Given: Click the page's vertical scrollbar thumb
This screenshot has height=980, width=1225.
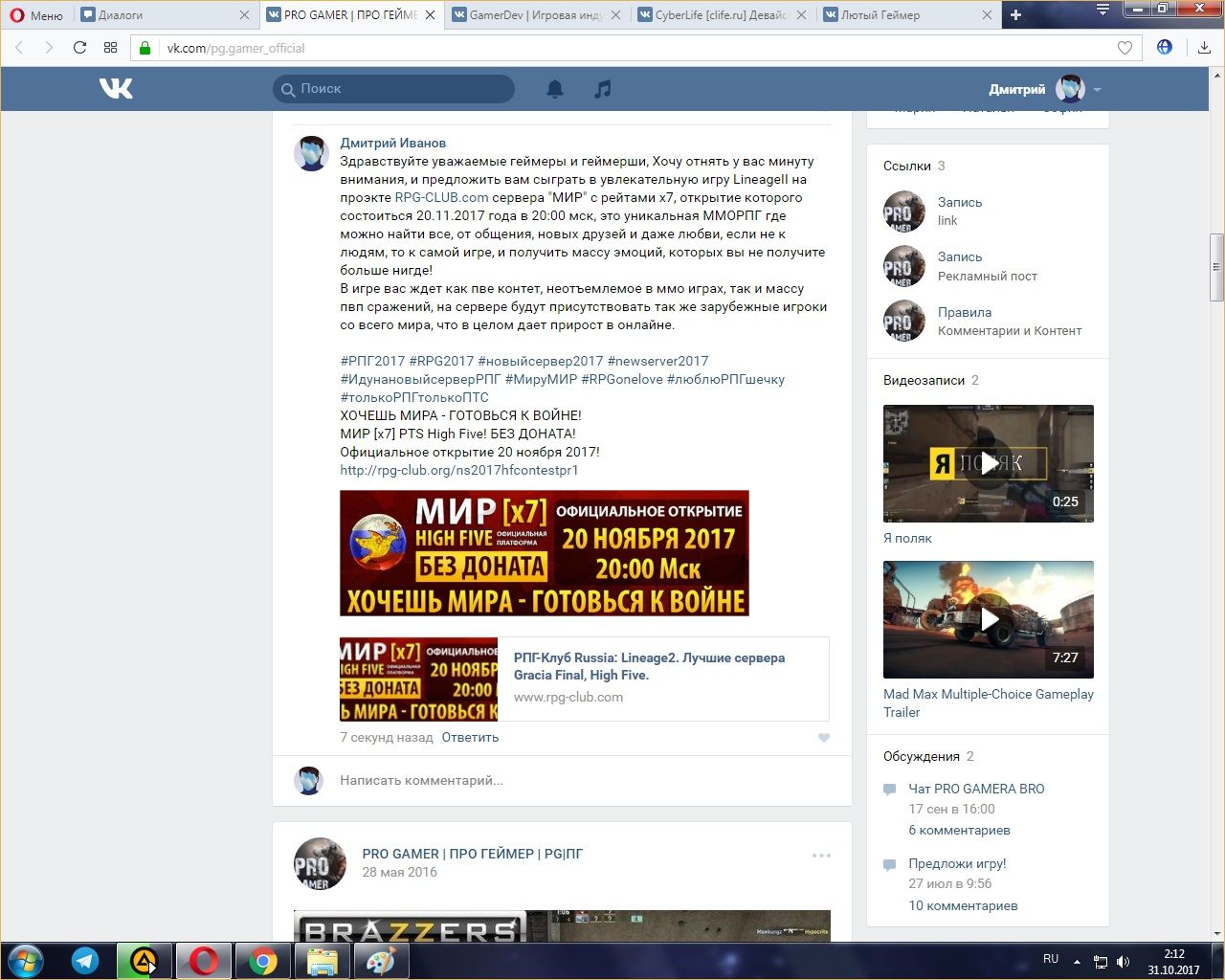Looking at the screenshot, I should (1216, 268).
